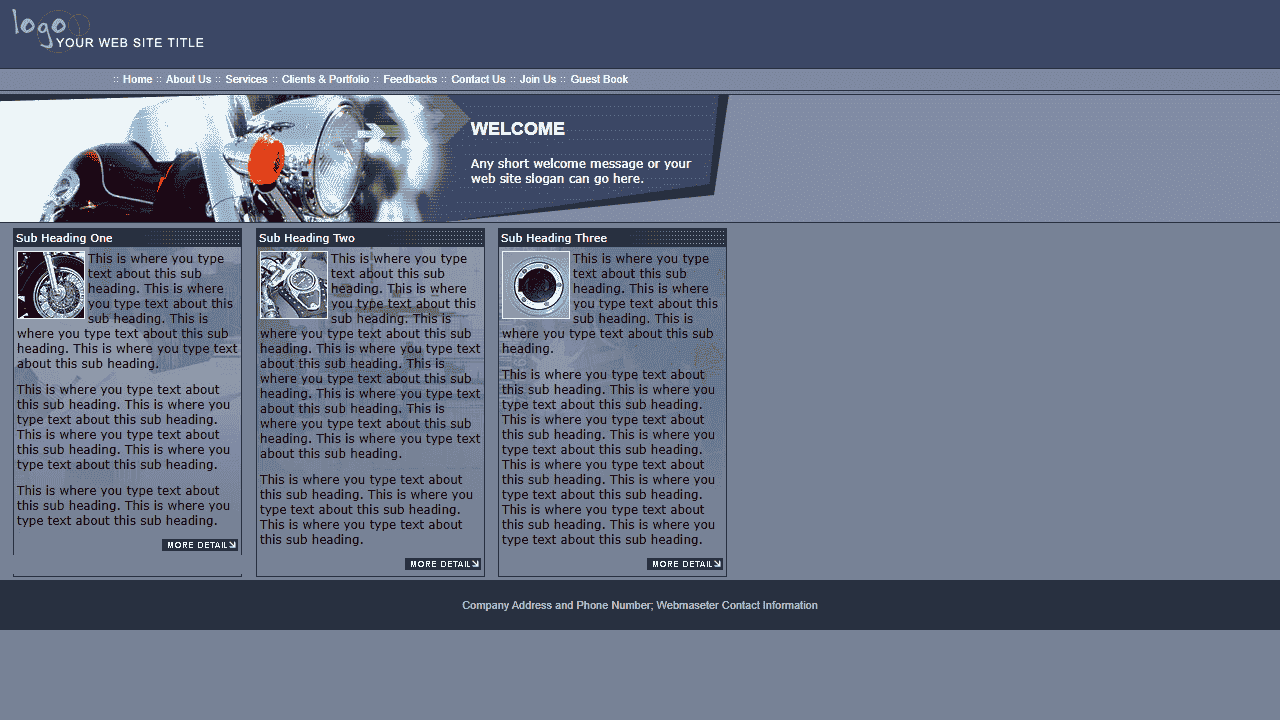Select Clients & Portfolio in navigation
The image size is (1280, 720).
click(325, 80)
